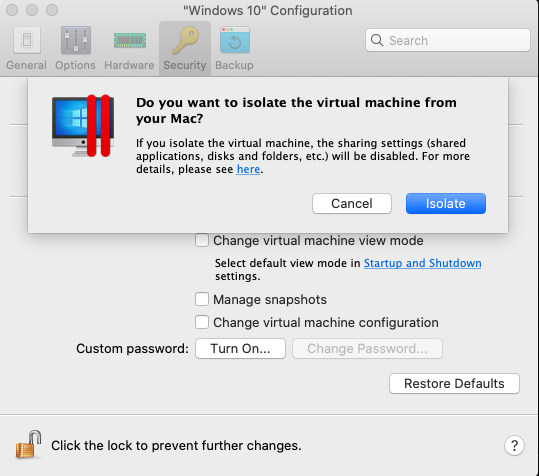Enable Change virtual machine view mode checkbox
Screen dimensions: 539x476
click(202, 240)
